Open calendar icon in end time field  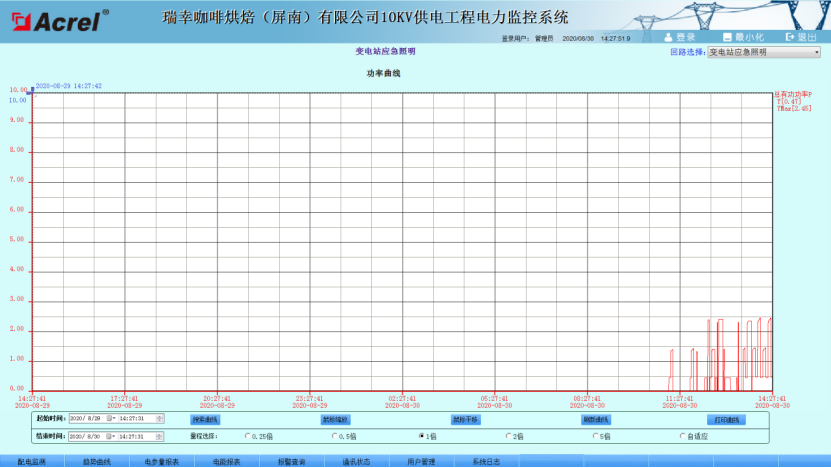pyautogui.click(x=110, y=437)
